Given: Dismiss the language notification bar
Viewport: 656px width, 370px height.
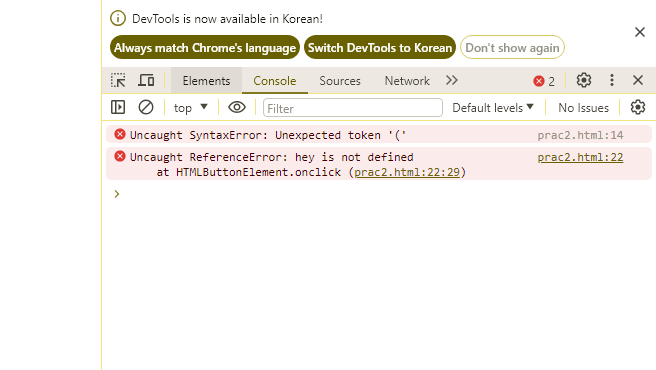Looking at the screenshot, I should [640, 32].
